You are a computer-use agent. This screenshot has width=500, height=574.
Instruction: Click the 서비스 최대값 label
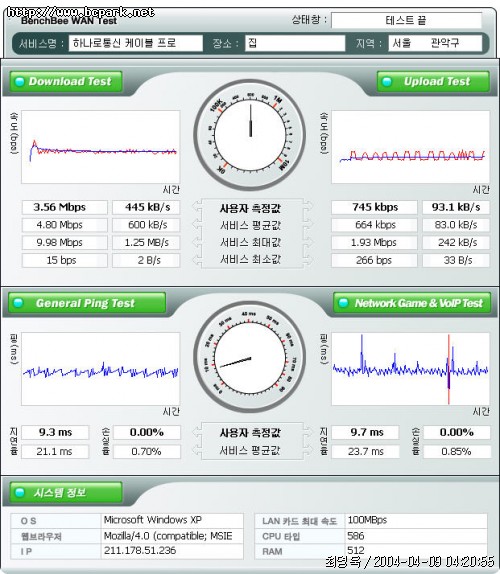tap(250, 242)
